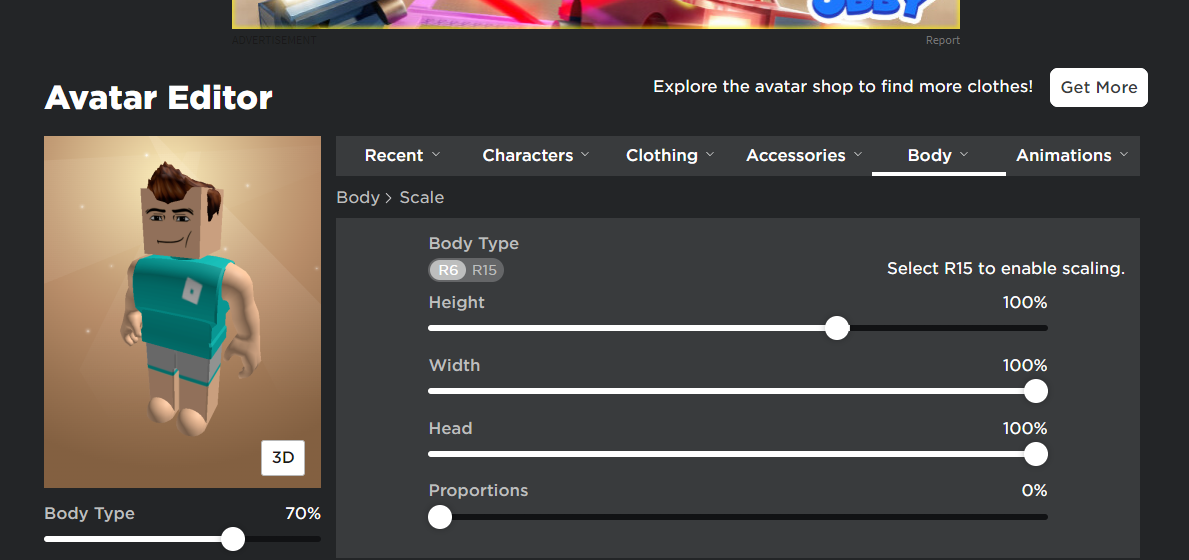Click the Height label
This screenshot has height=560, width=1189.
[x=456, y=302]
